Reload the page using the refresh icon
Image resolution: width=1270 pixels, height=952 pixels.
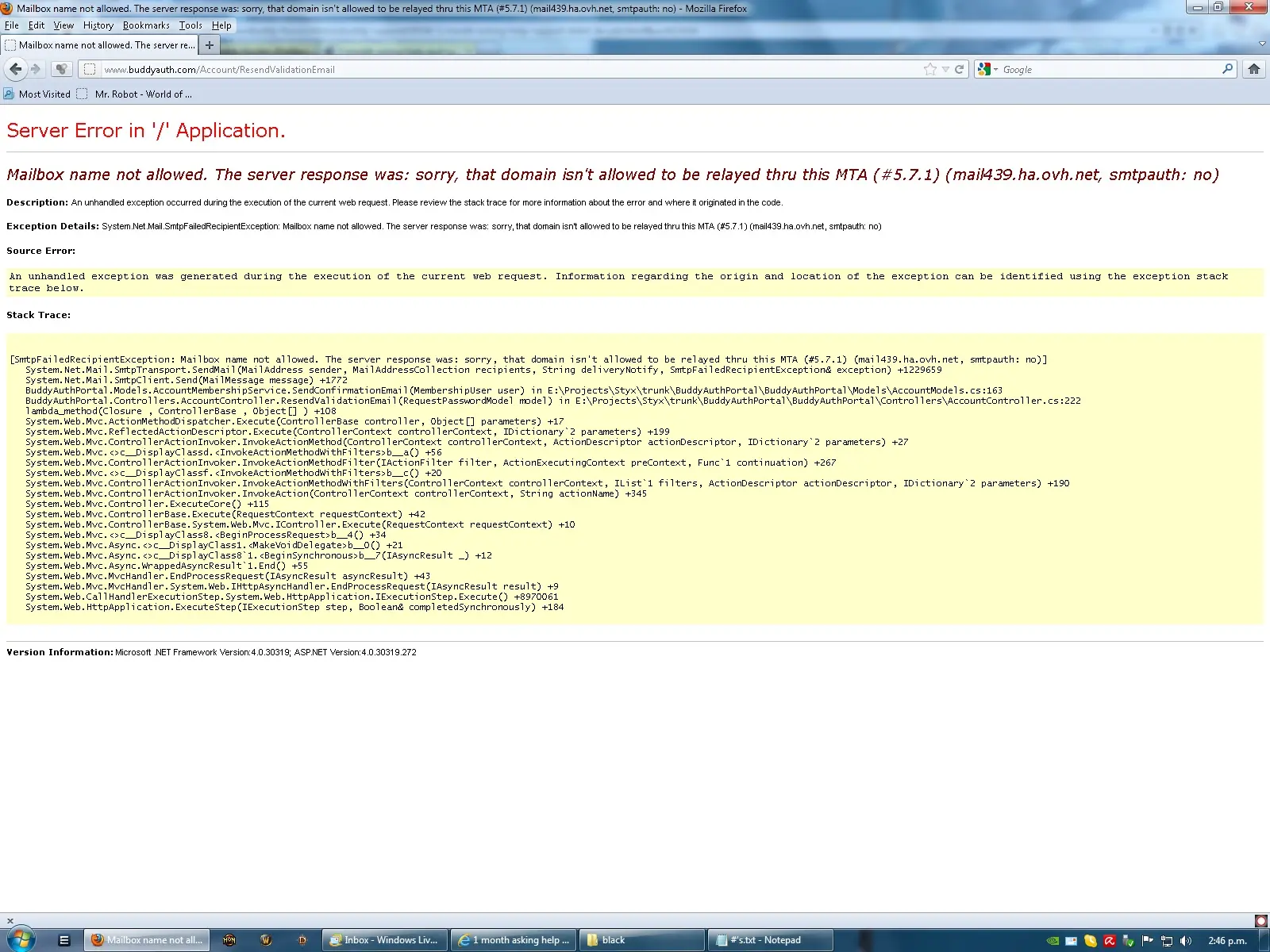click(x=959, y=69)
